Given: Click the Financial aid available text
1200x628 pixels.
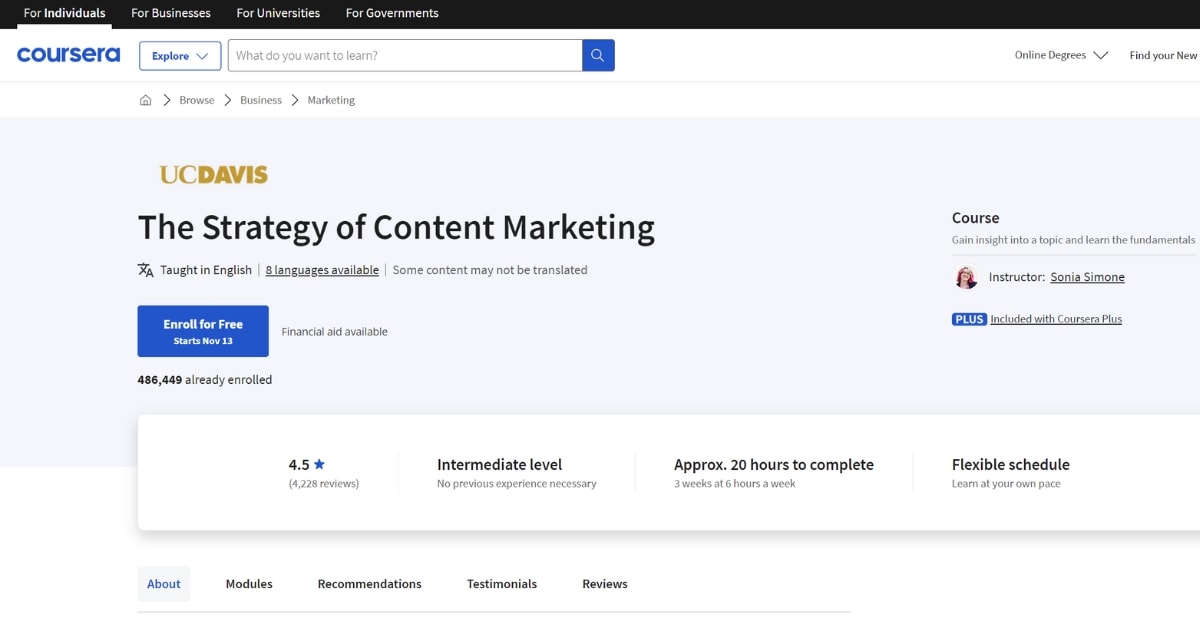Looking at the screenshot, I should coord(335,332).
